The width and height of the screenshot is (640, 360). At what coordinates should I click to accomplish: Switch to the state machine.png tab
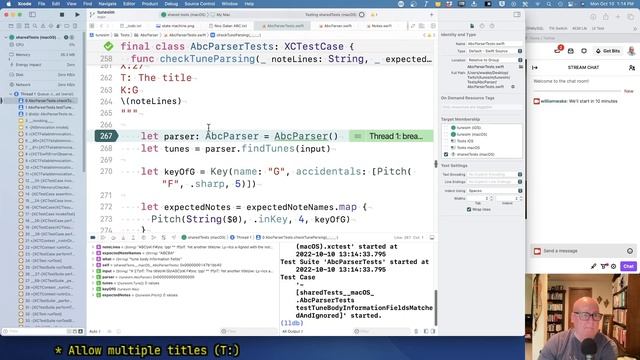point(176,26)
